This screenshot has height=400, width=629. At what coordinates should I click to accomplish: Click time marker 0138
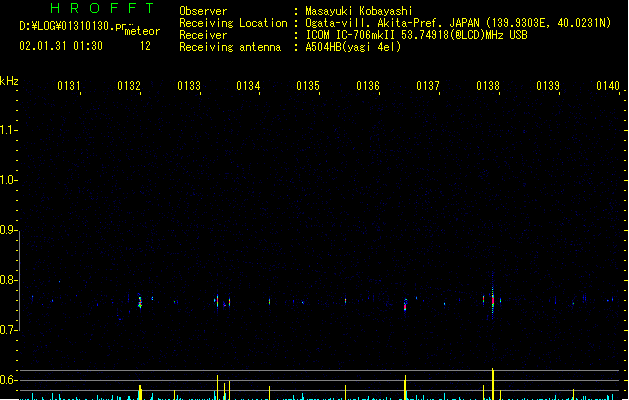click(488, 86)
